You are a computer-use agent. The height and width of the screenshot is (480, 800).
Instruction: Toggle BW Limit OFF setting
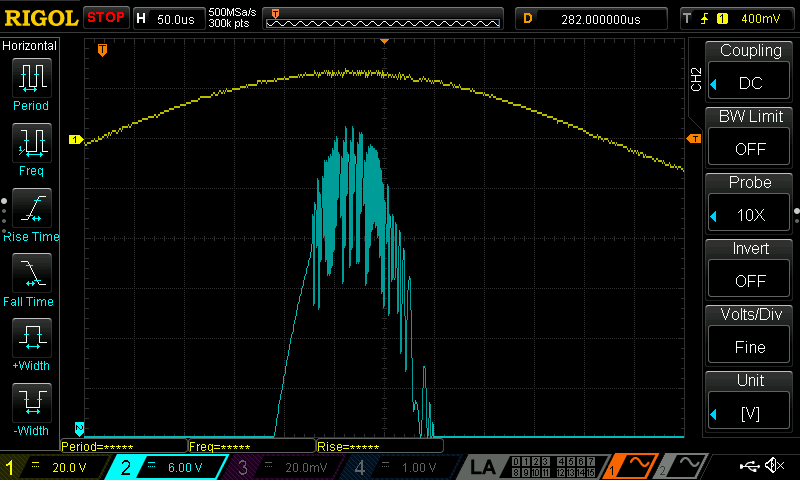coord(749,149)
